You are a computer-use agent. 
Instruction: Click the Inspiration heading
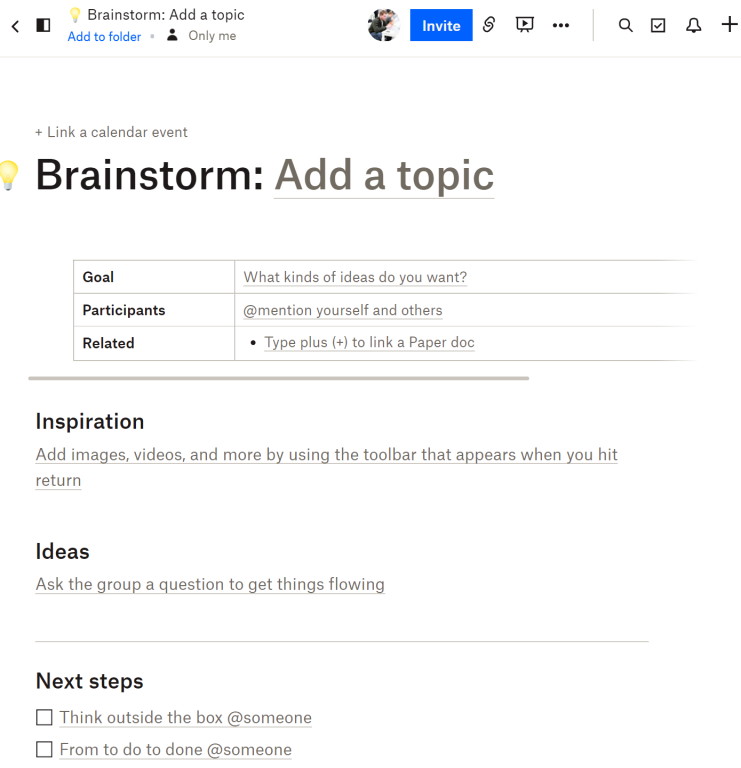coord(90,422)
